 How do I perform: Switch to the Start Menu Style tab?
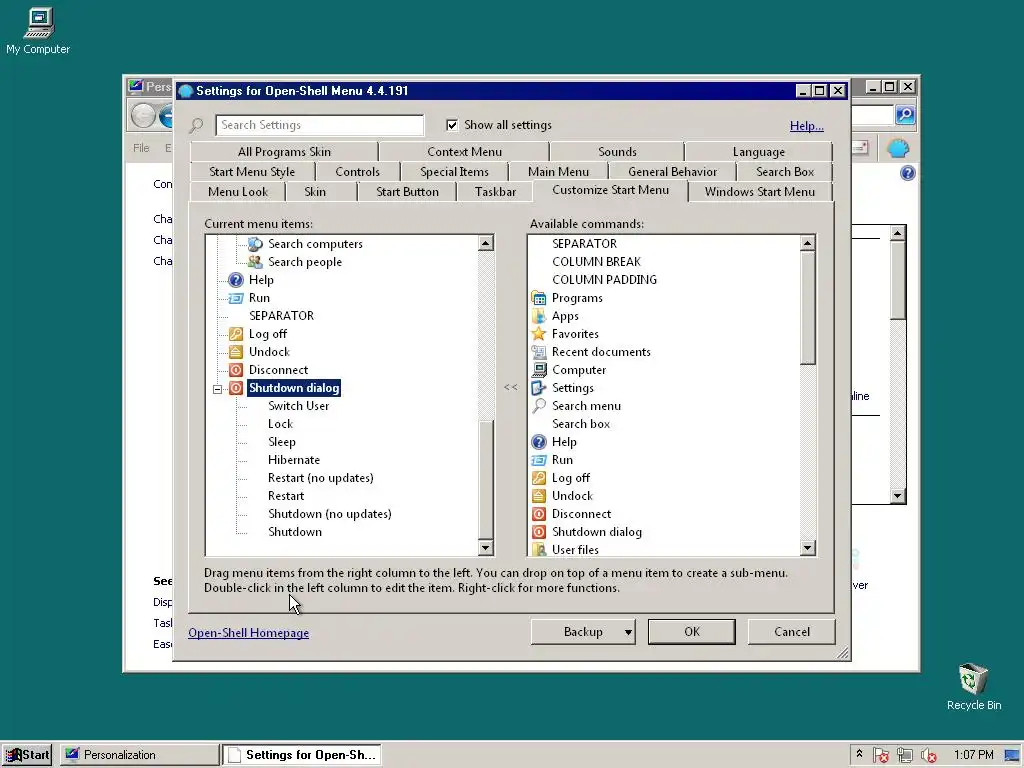click(x=252, y=172)
